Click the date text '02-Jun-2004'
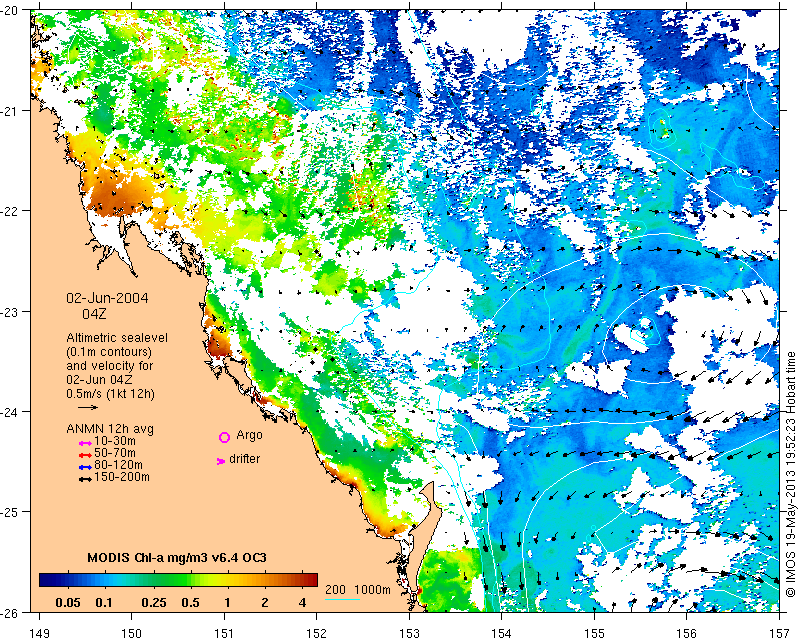Image resolution: width=800 pixels, height=640 pixels. [x=107, y=298]
